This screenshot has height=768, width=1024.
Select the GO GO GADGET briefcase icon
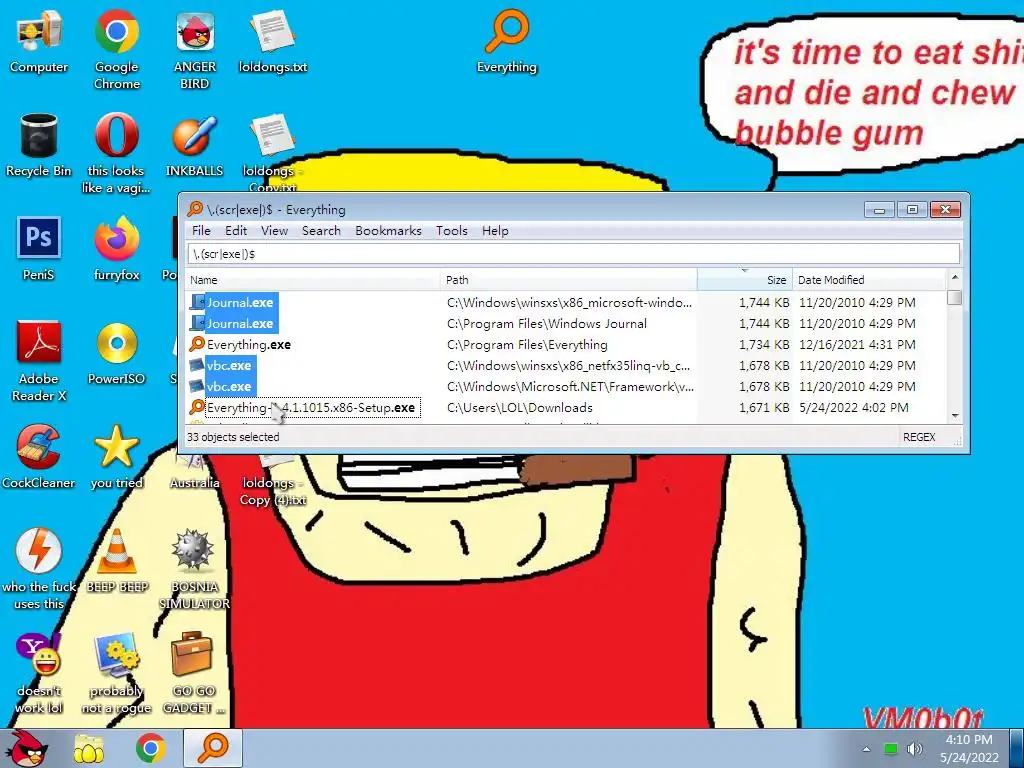195,673
